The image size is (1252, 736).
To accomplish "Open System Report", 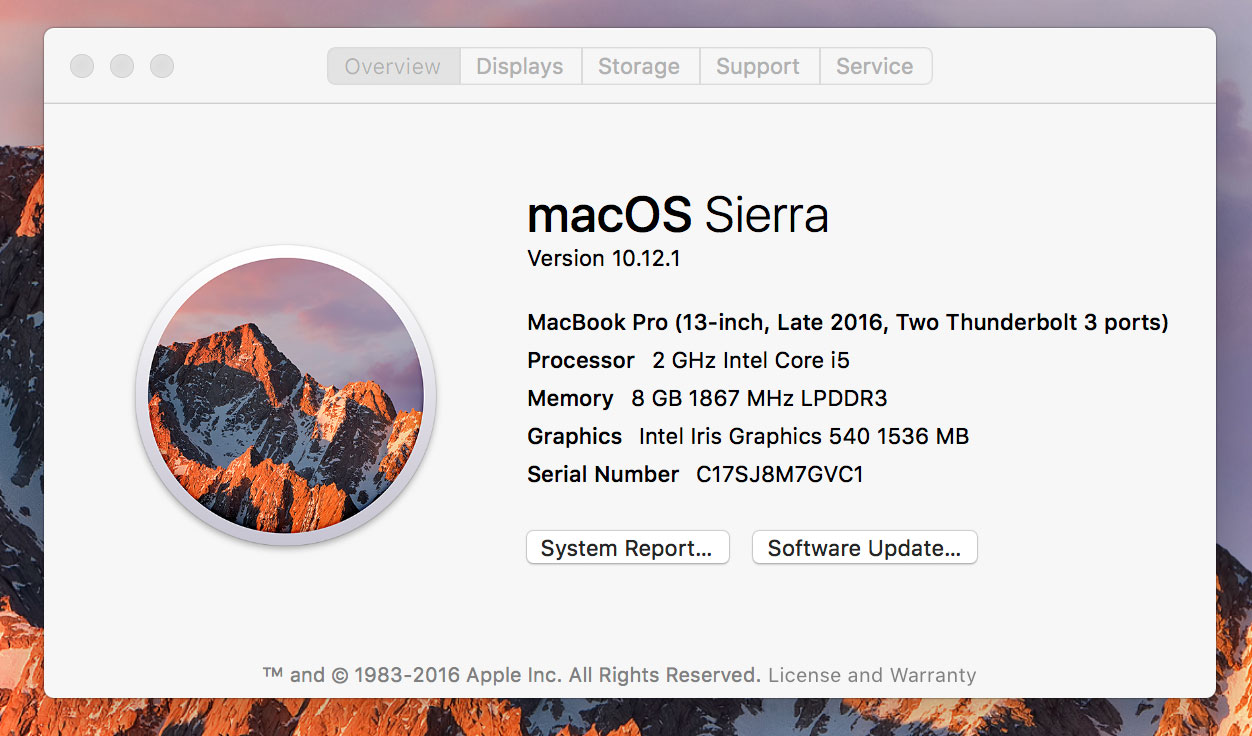I will [627, 548].
